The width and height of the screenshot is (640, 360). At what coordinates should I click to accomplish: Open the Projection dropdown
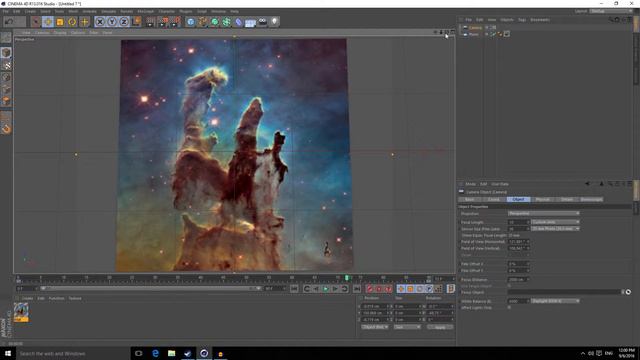[543, 213]
